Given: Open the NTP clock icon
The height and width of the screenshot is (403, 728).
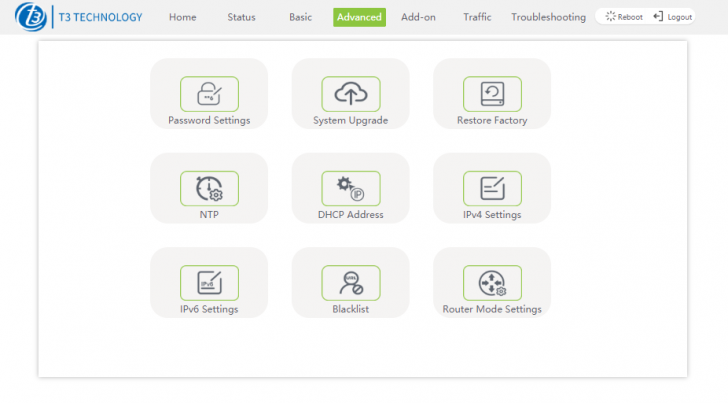Looking at the screenshot, I should point(209,188).
